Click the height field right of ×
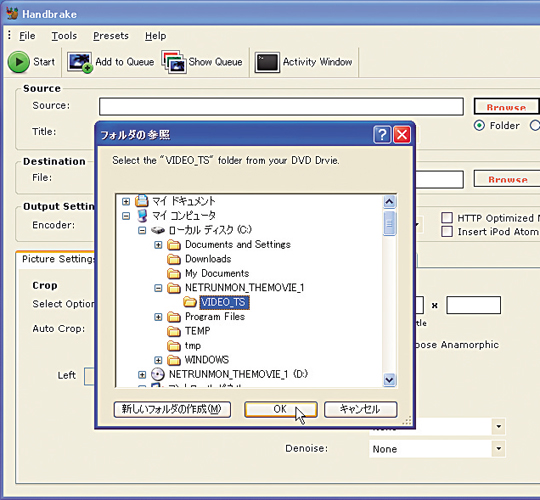This screenshot has height=500, width=540. click(474, 305)
